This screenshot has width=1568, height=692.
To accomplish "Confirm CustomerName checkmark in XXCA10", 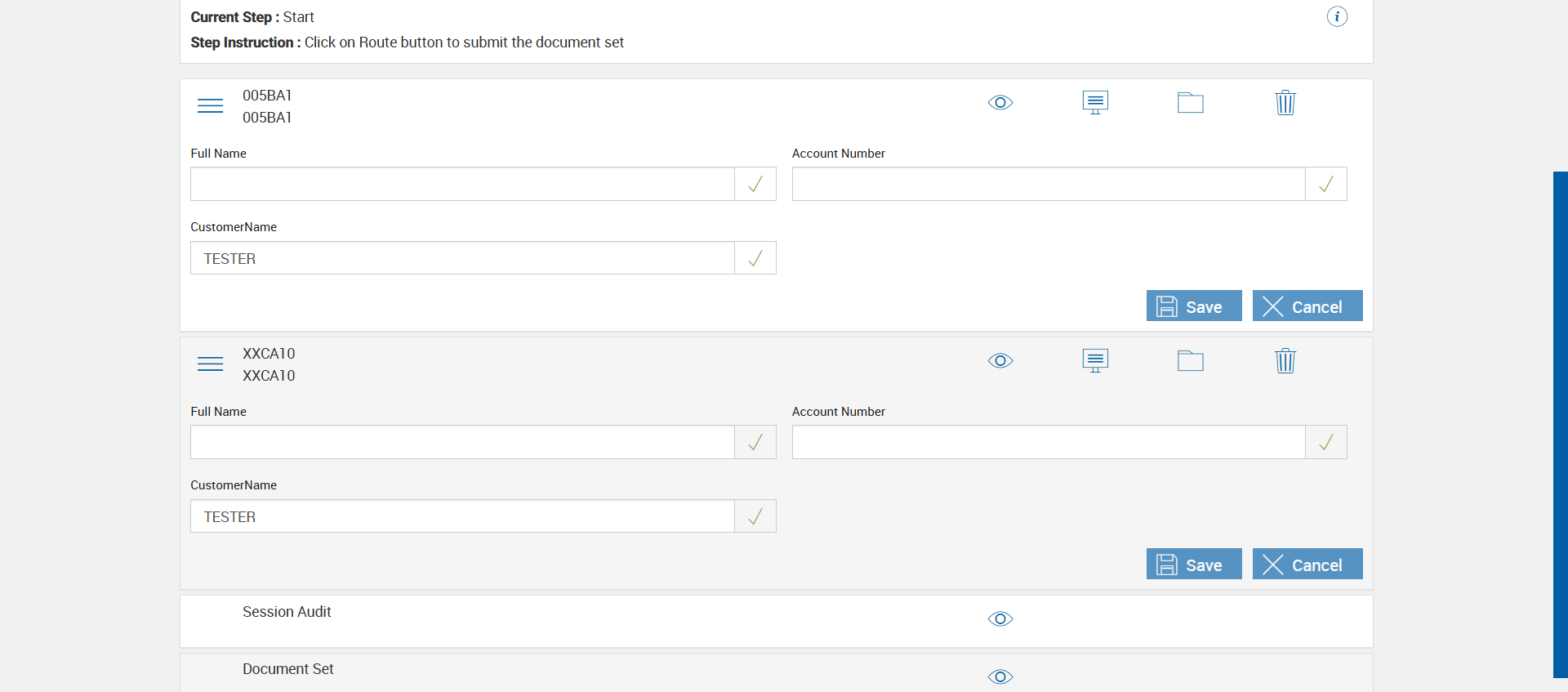I will (x=755, y=516).
